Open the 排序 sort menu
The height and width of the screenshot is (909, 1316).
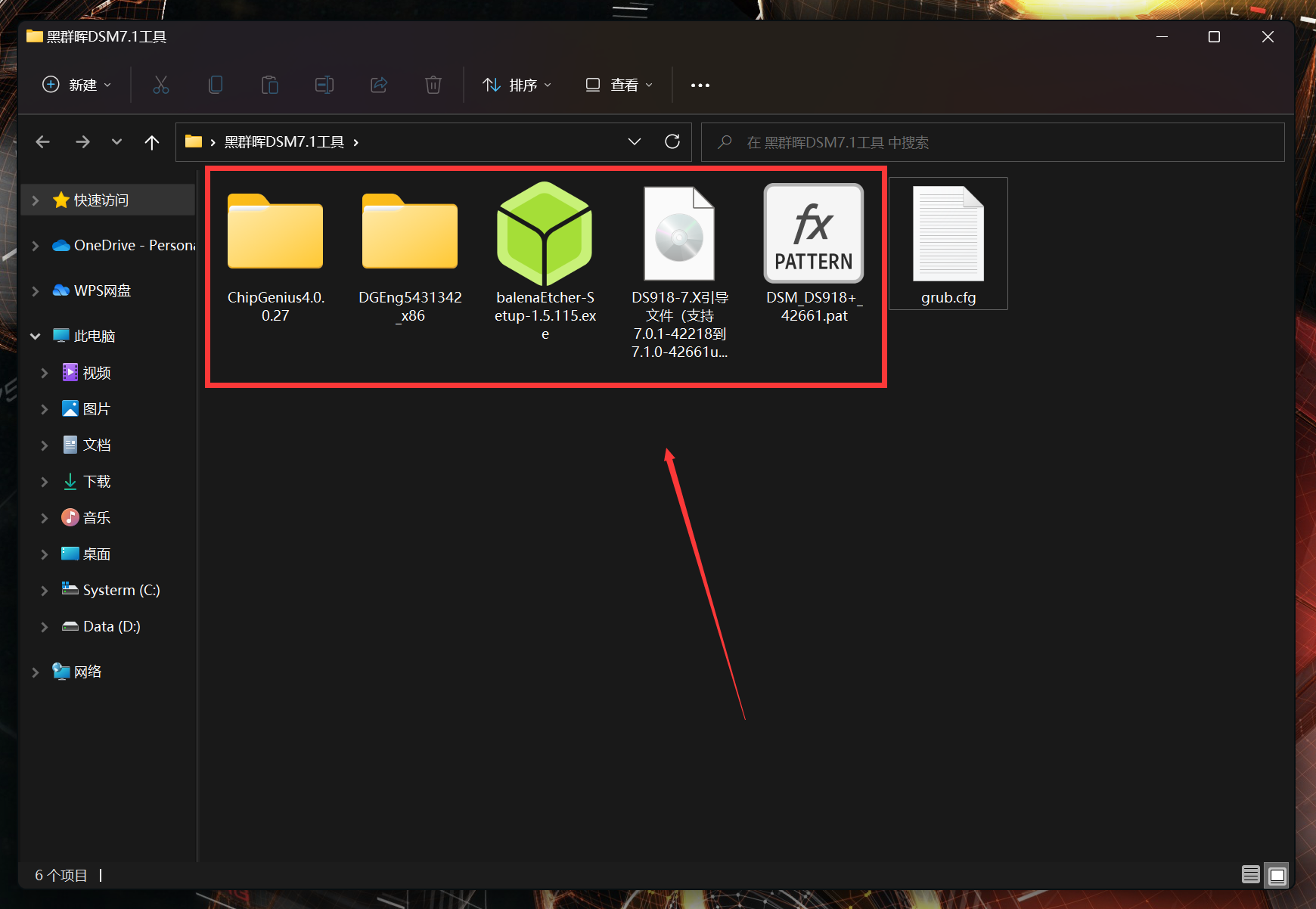point(517,85)
